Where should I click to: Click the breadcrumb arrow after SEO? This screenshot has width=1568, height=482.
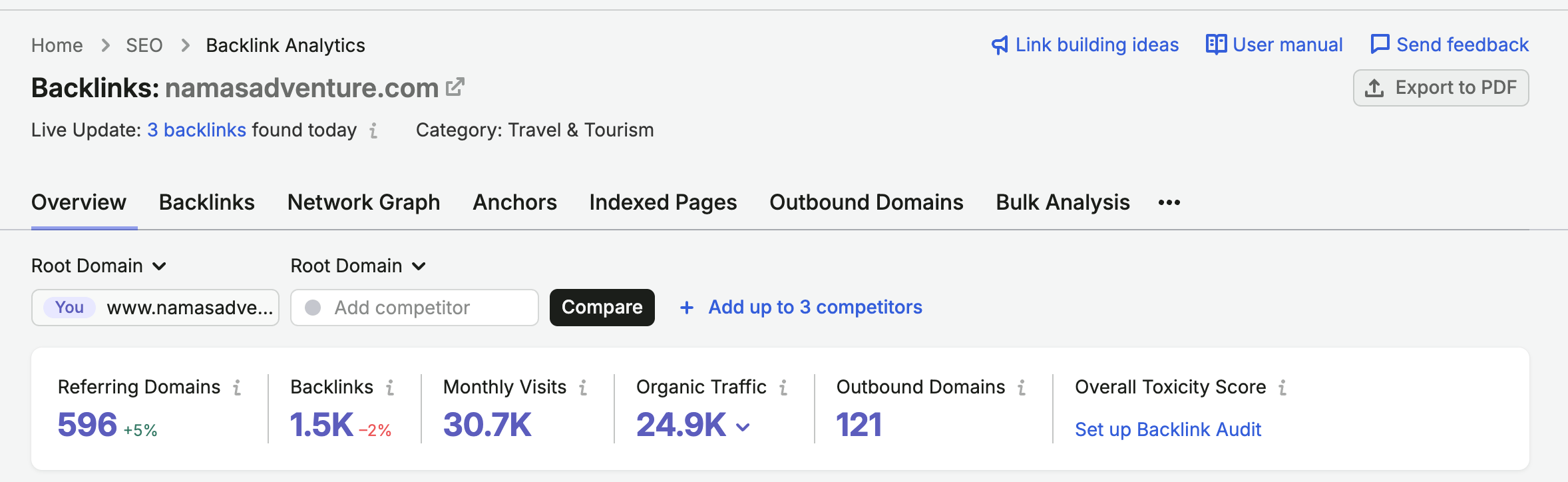(x=185, y=45)
